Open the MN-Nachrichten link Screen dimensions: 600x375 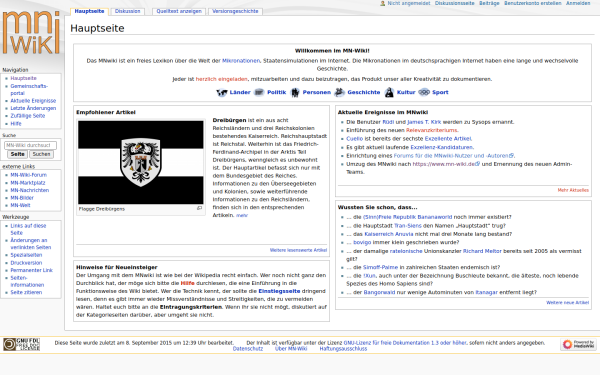coord(29,190)
